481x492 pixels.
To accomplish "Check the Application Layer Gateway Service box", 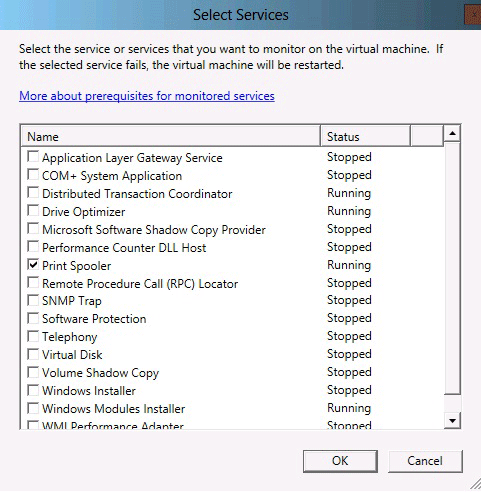I will pyautogui.click(x=33, y=157).
